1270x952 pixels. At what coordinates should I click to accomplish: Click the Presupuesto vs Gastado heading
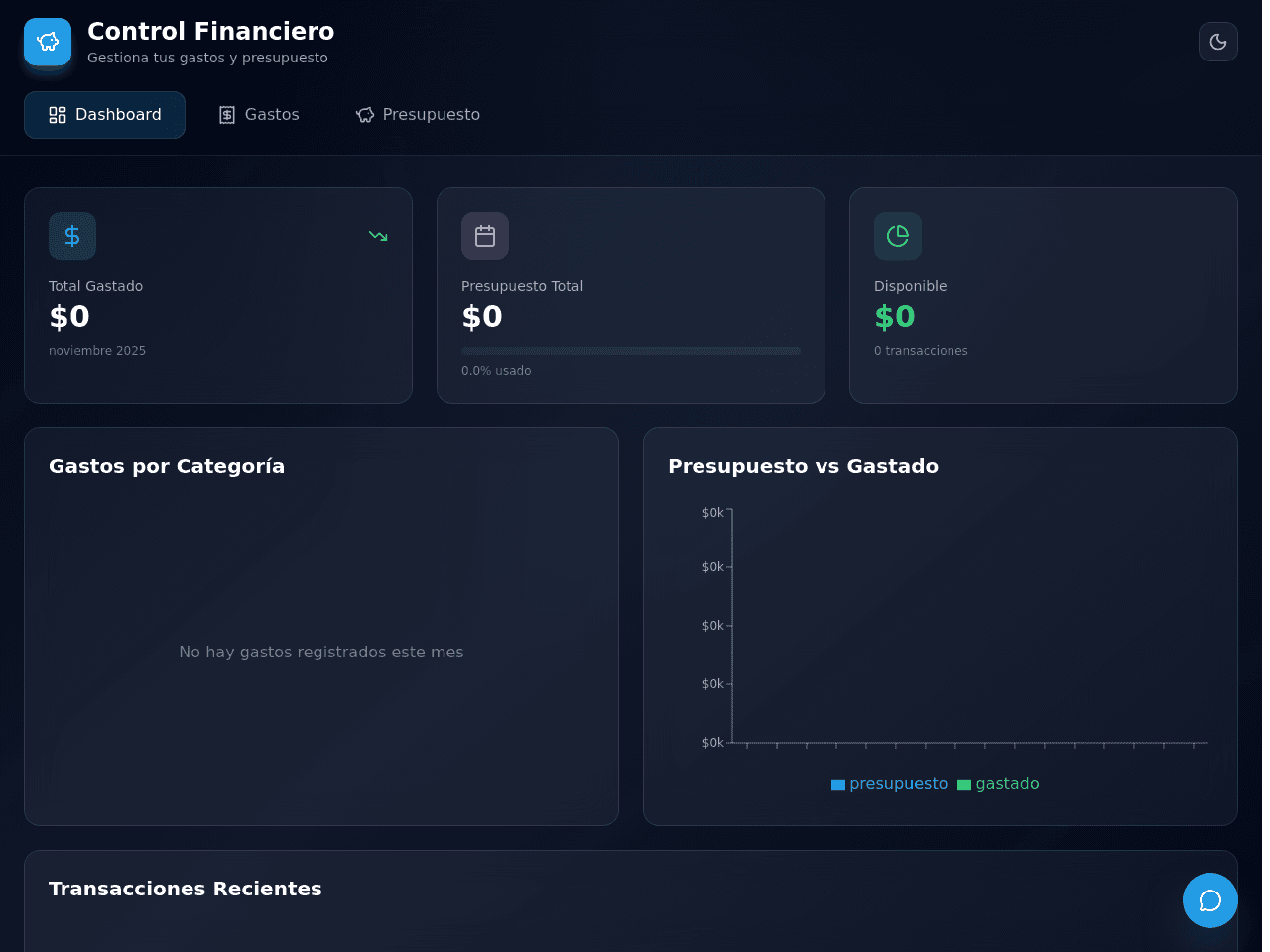pos(803,466)
